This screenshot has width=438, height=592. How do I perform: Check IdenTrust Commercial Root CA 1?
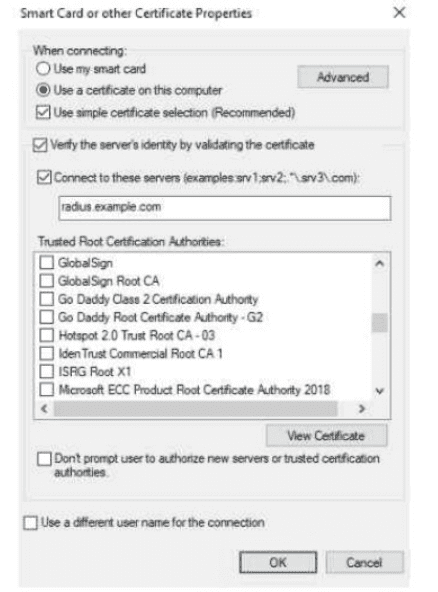click(x=46, y=353)
